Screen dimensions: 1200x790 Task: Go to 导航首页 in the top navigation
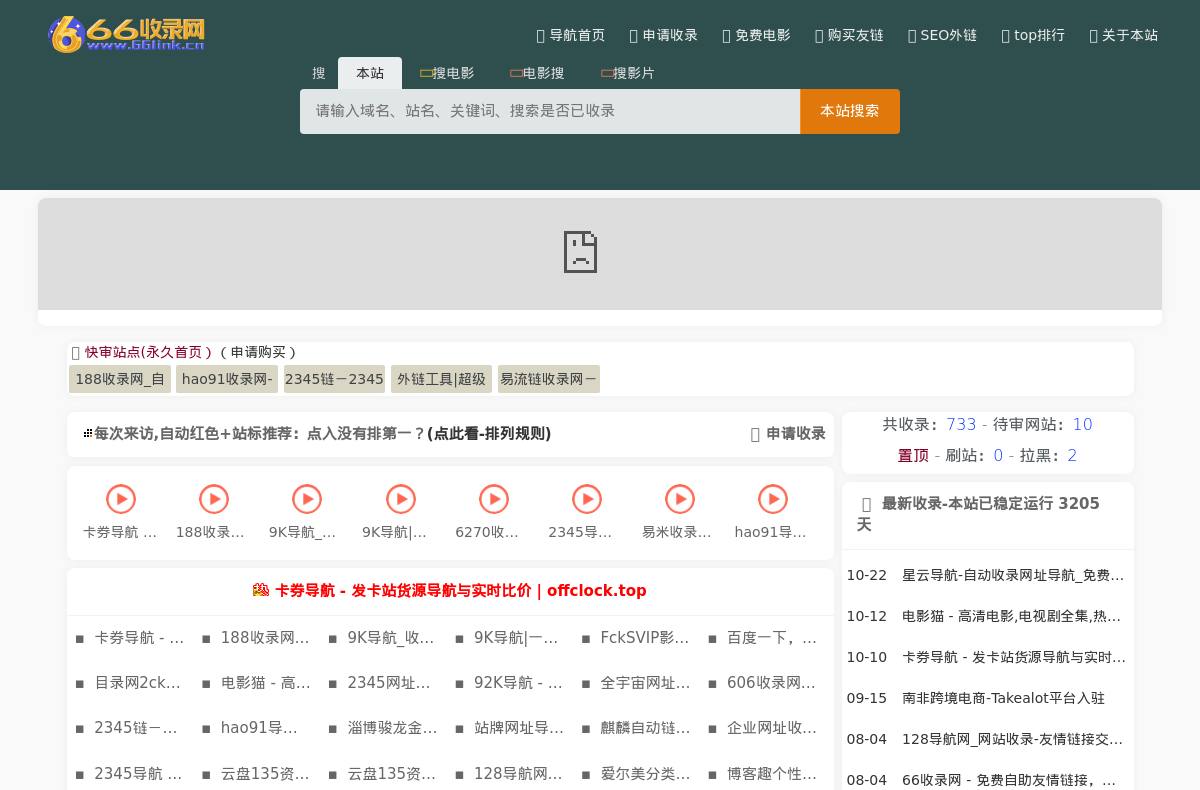click(571, 35)
